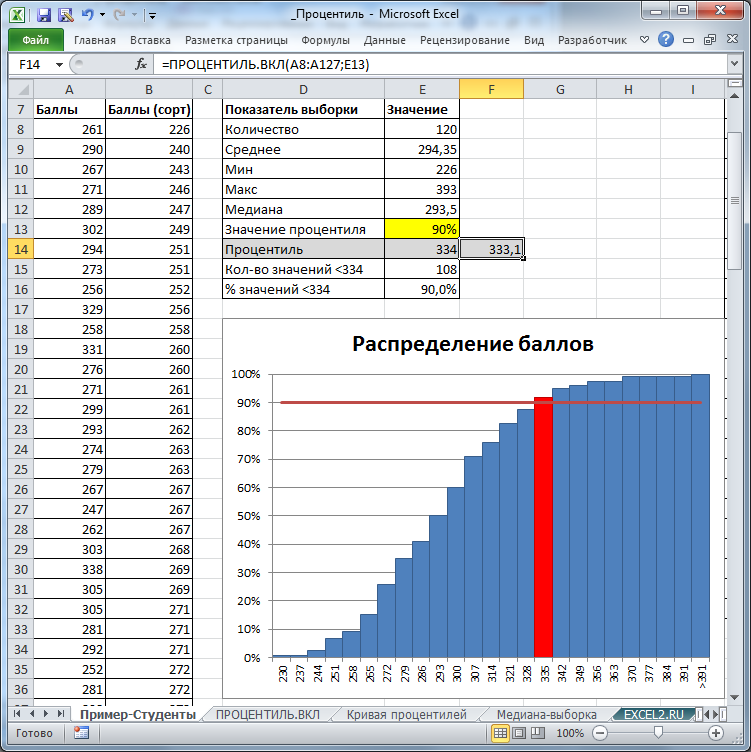Open the Name Box dropdown arrow
Screen dimensions: 751x752
59,64
